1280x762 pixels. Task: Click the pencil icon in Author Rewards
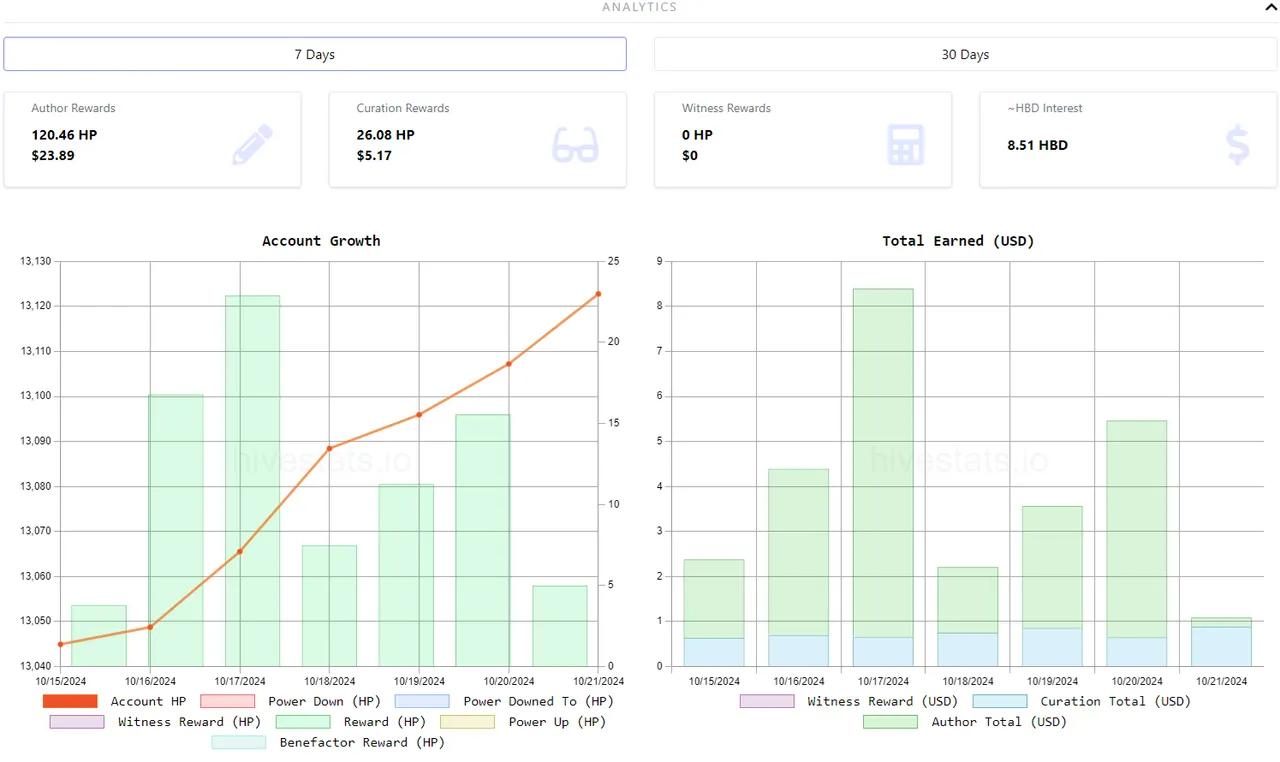pyautogui.click(x=252, y=145)
